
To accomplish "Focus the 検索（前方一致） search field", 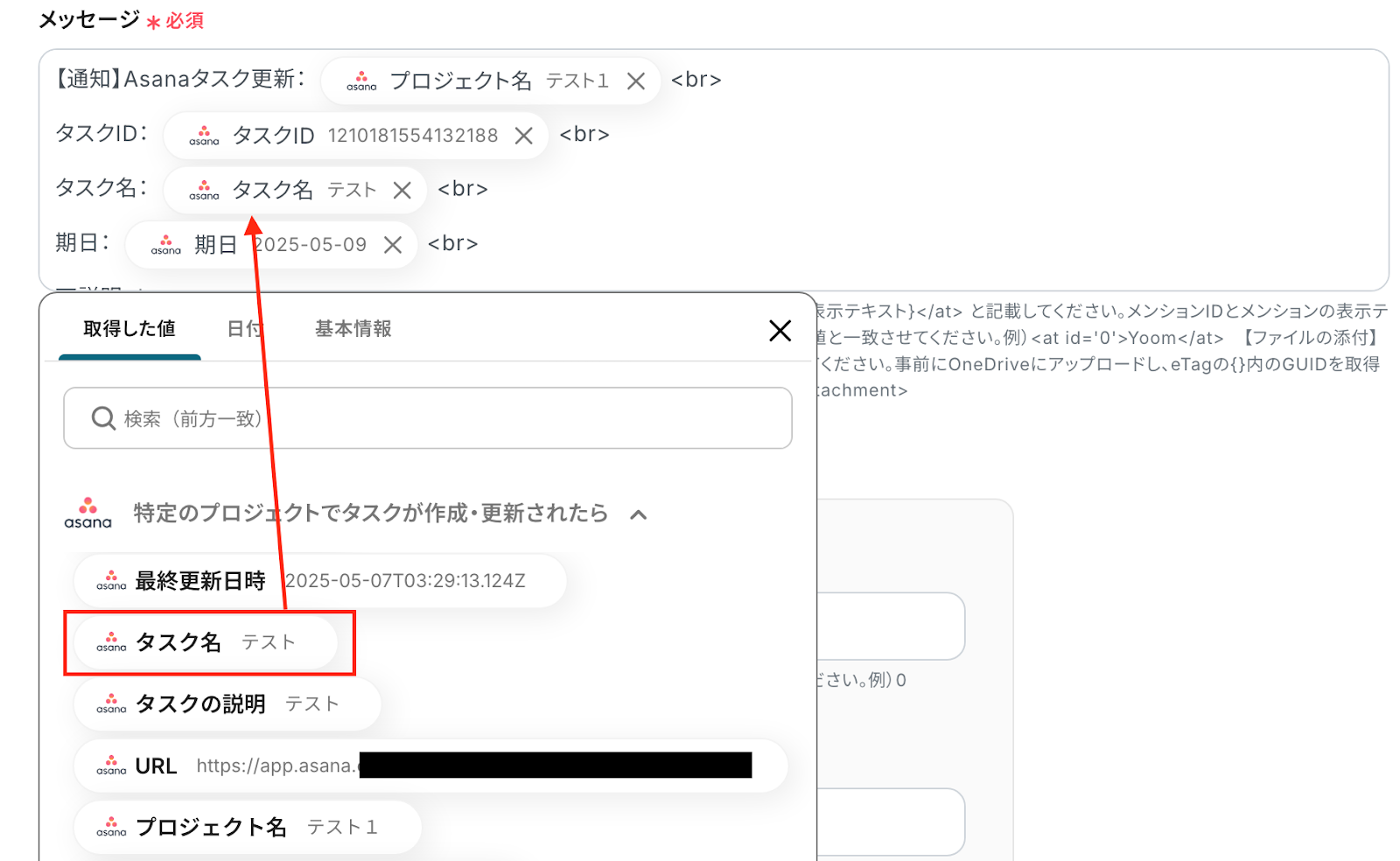I will click(x=428, y=418).
